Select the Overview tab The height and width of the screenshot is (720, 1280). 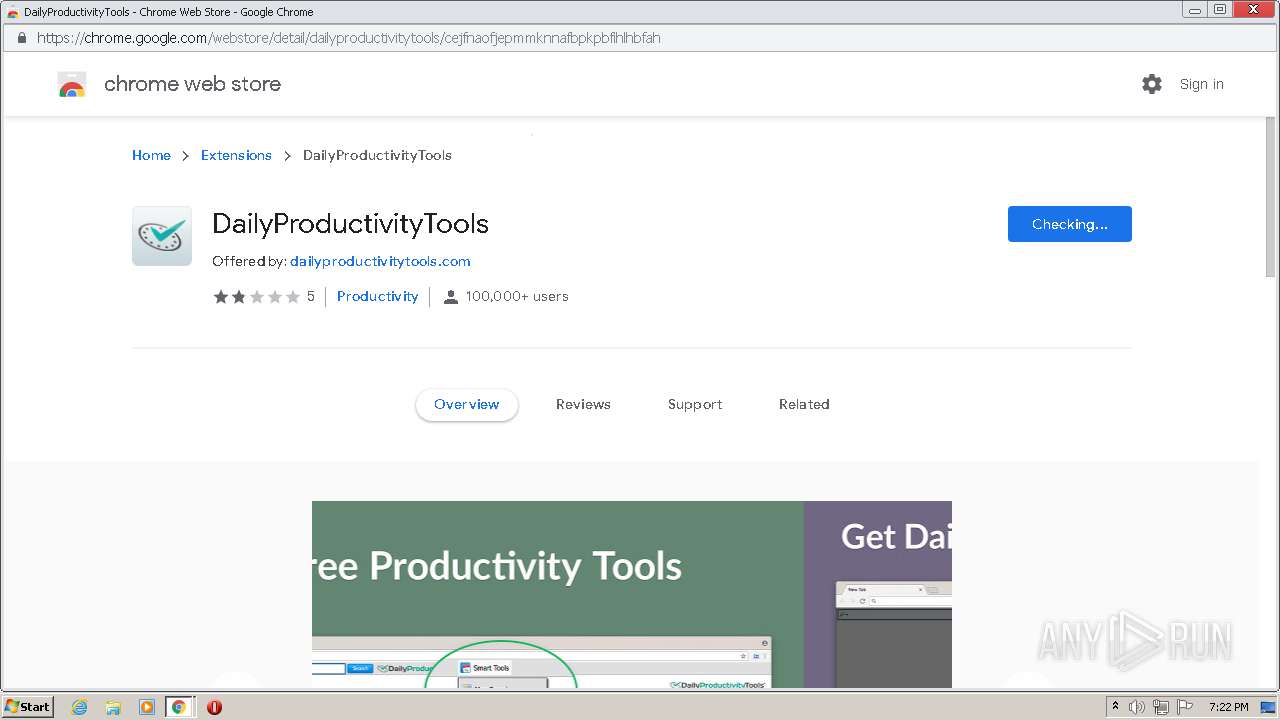pyautogui.click(x=467, y=404)
